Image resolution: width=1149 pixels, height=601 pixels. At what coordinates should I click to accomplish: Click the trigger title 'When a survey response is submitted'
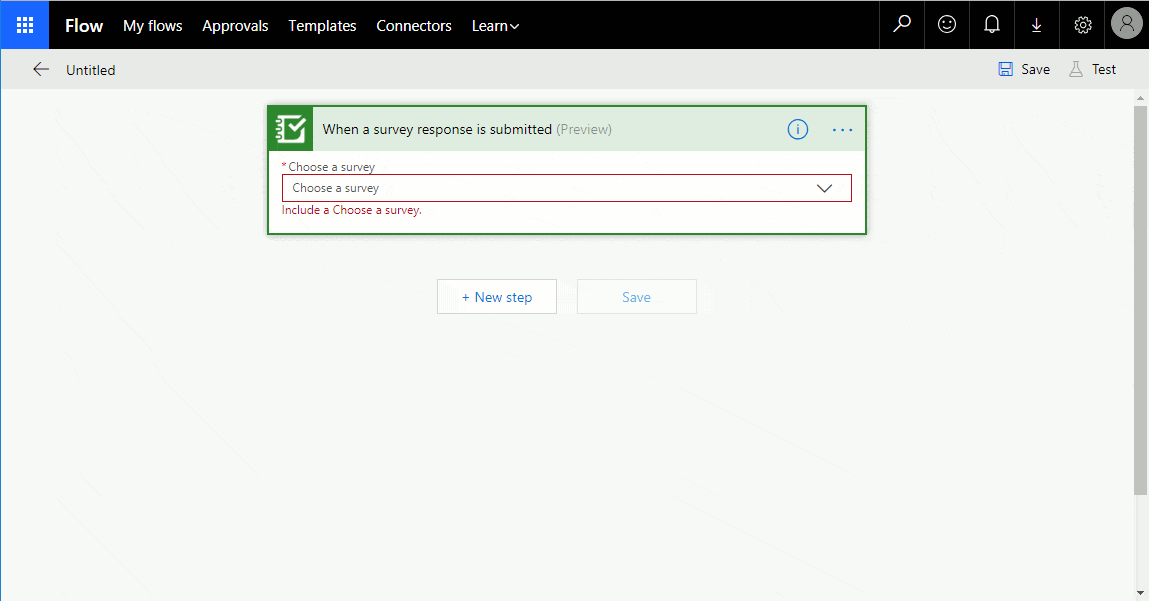tap(437, 129)
